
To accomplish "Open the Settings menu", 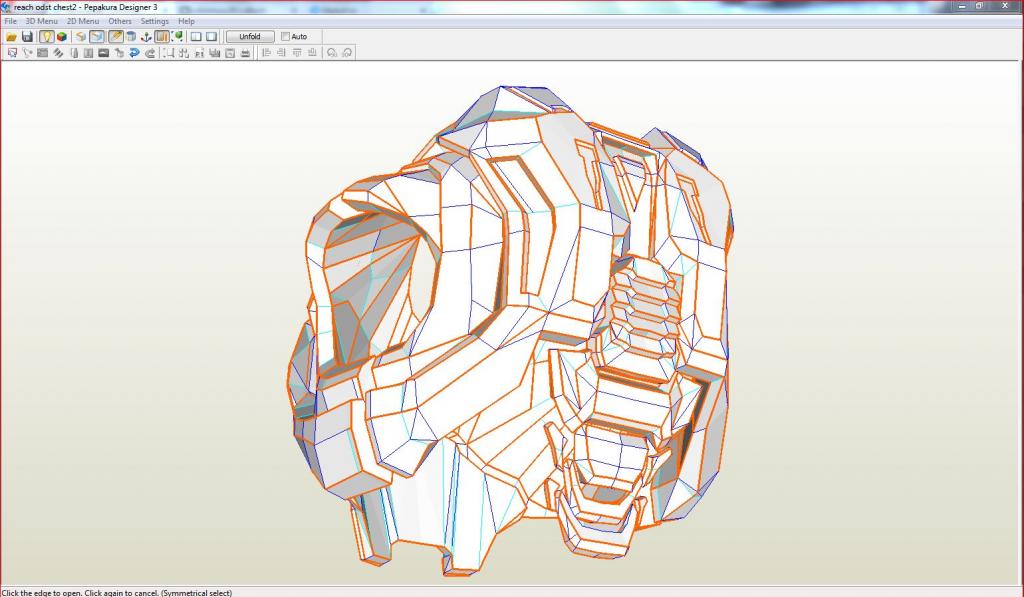I will tap(155, 21).
